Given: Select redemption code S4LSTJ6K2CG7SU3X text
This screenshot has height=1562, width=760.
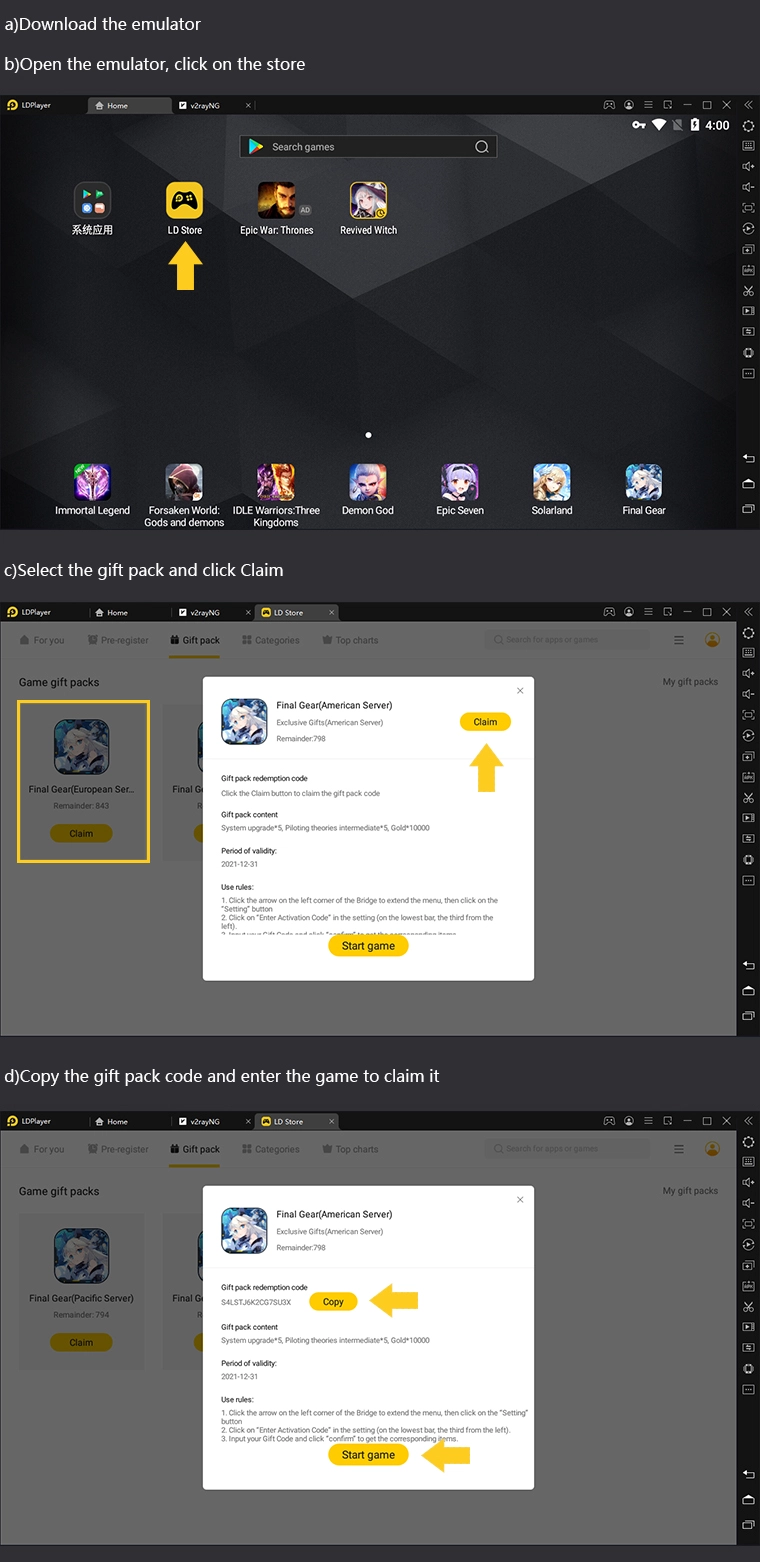Looking at the screenshot, I should [256, 1302].
